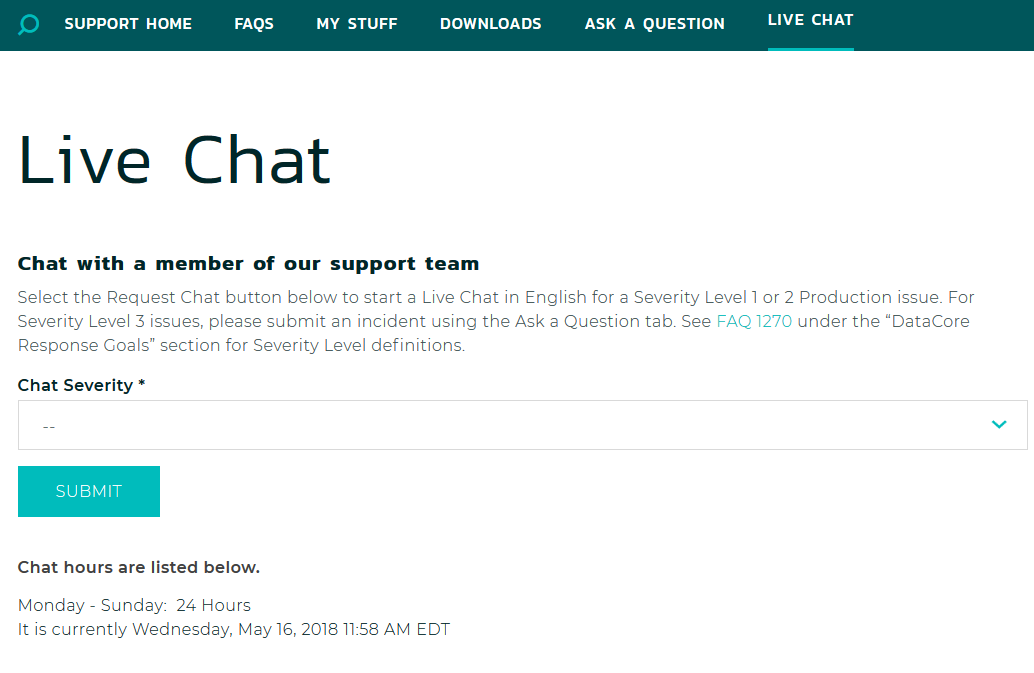Select the Live Chat tab

810,20
